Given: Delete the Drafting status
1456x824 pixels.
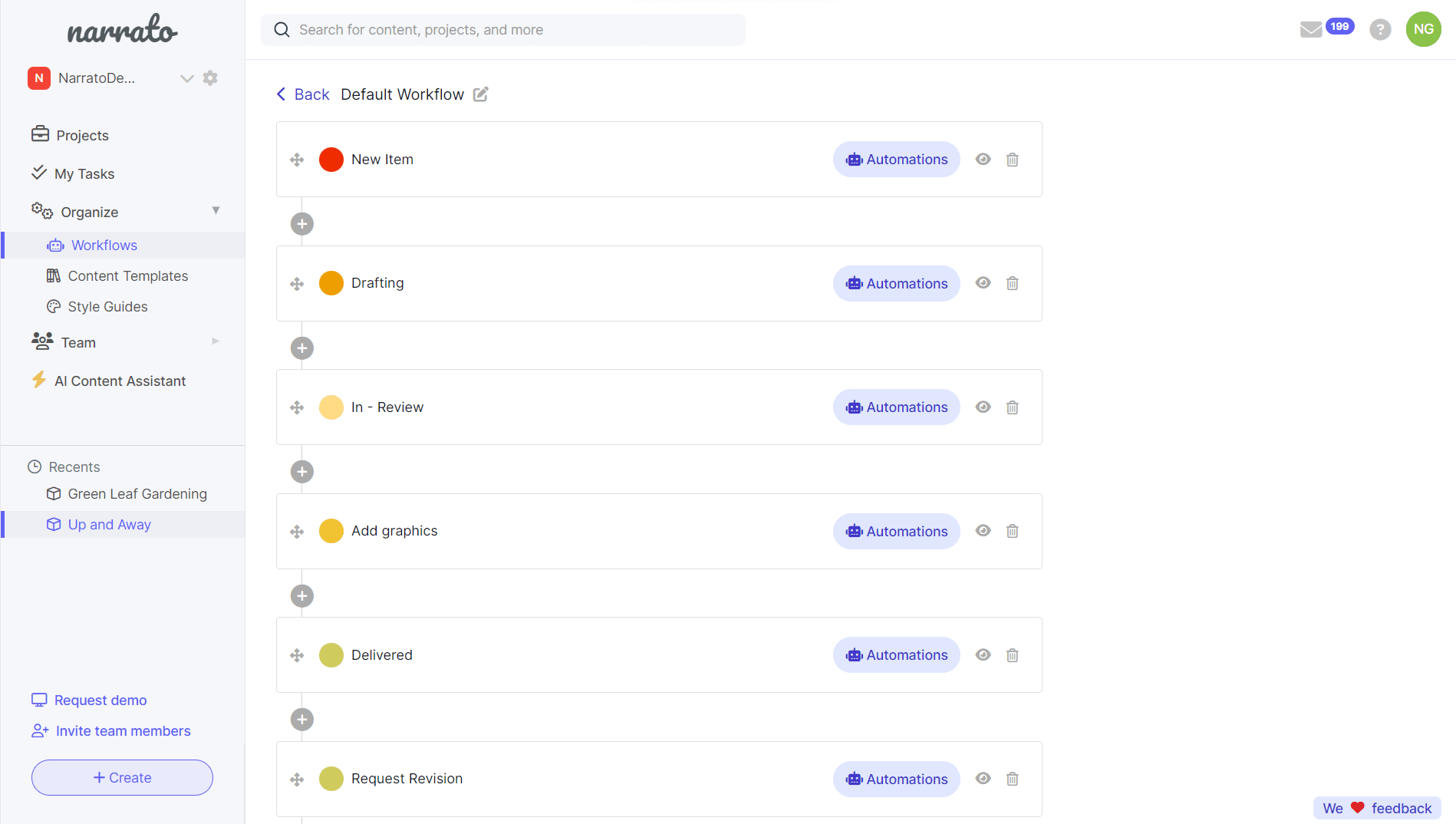Looking at the screenshot, I should (1013, 283).
